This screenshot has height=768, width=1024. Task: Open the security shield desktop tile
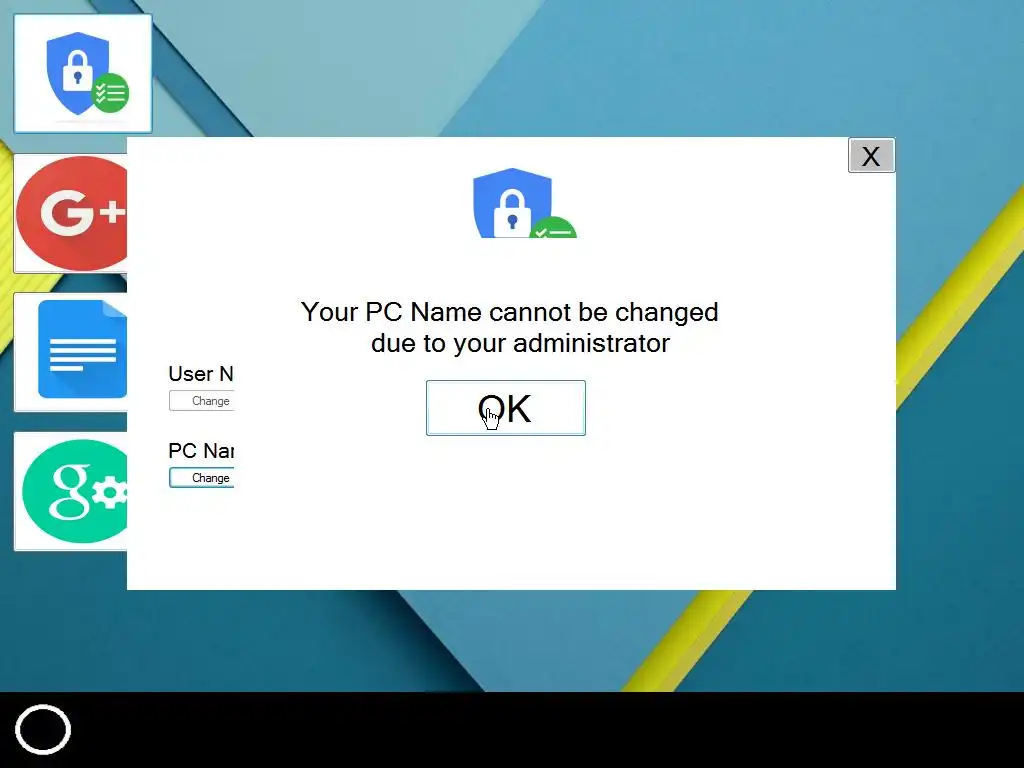click(83, 73)
